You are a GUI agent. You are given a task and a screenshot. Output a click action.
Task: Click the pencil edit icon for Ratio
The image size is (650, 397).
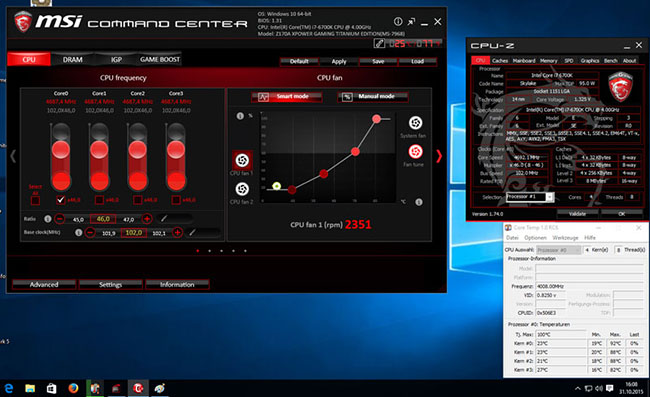[164, 218]
